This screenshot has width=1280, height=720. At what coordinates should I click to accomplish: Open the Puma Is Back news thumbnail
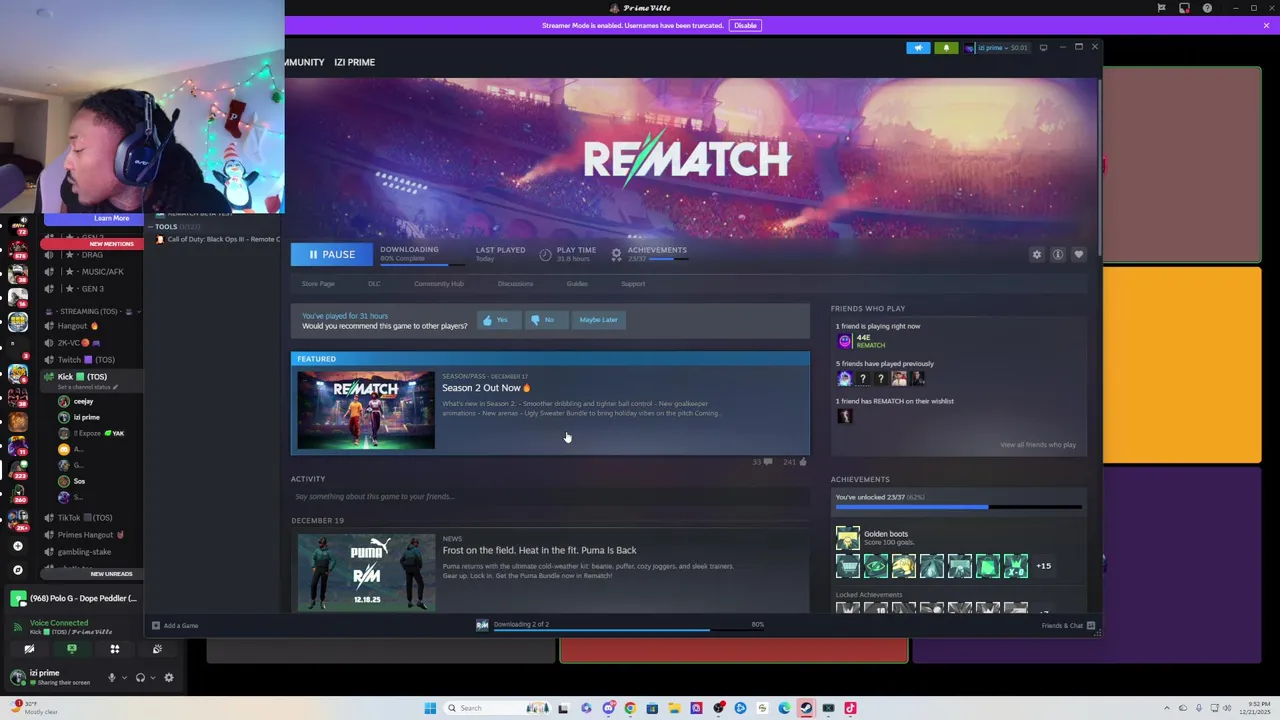point(366,571)
